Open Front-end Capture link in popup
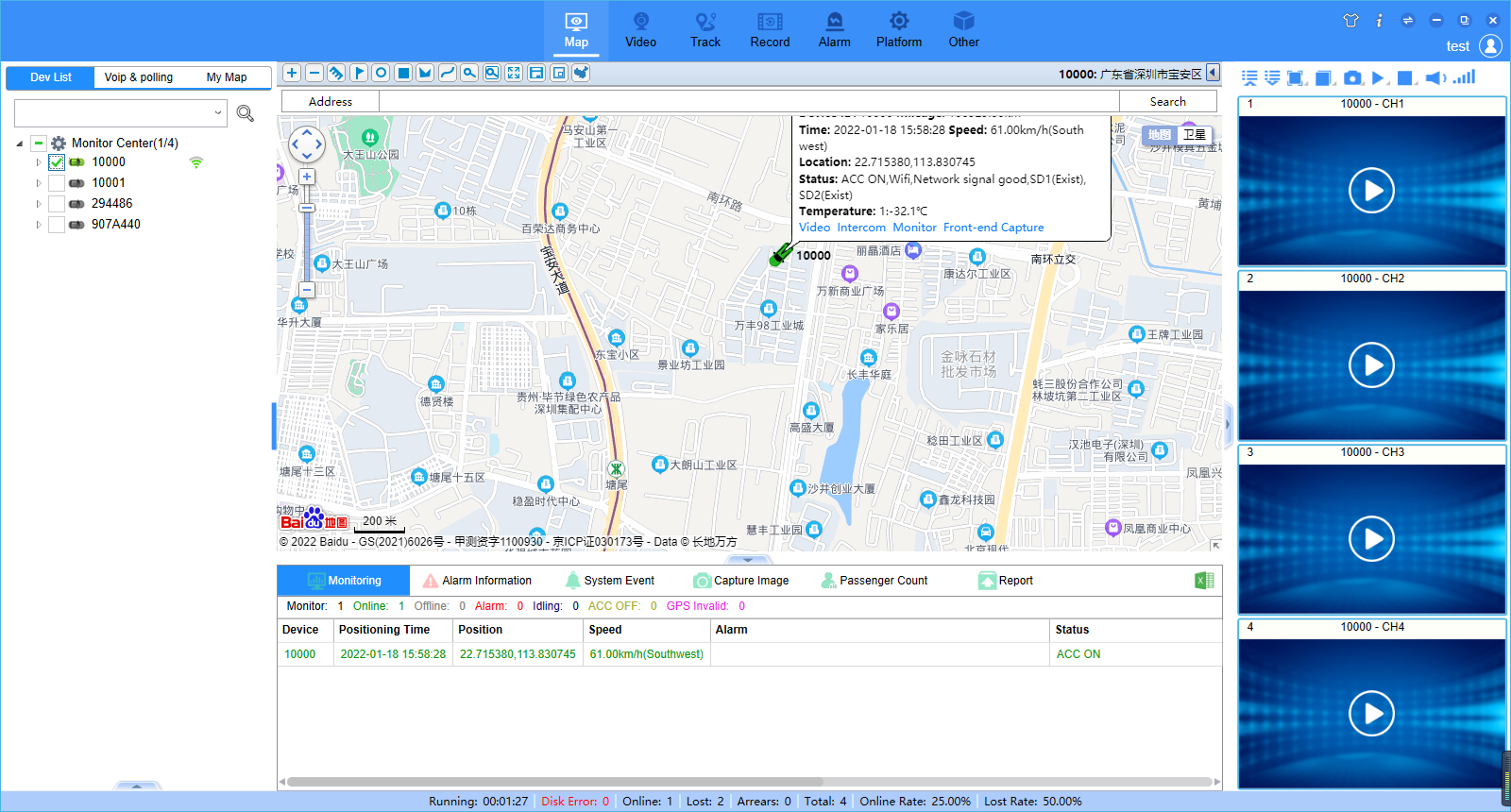 (993, 228)
